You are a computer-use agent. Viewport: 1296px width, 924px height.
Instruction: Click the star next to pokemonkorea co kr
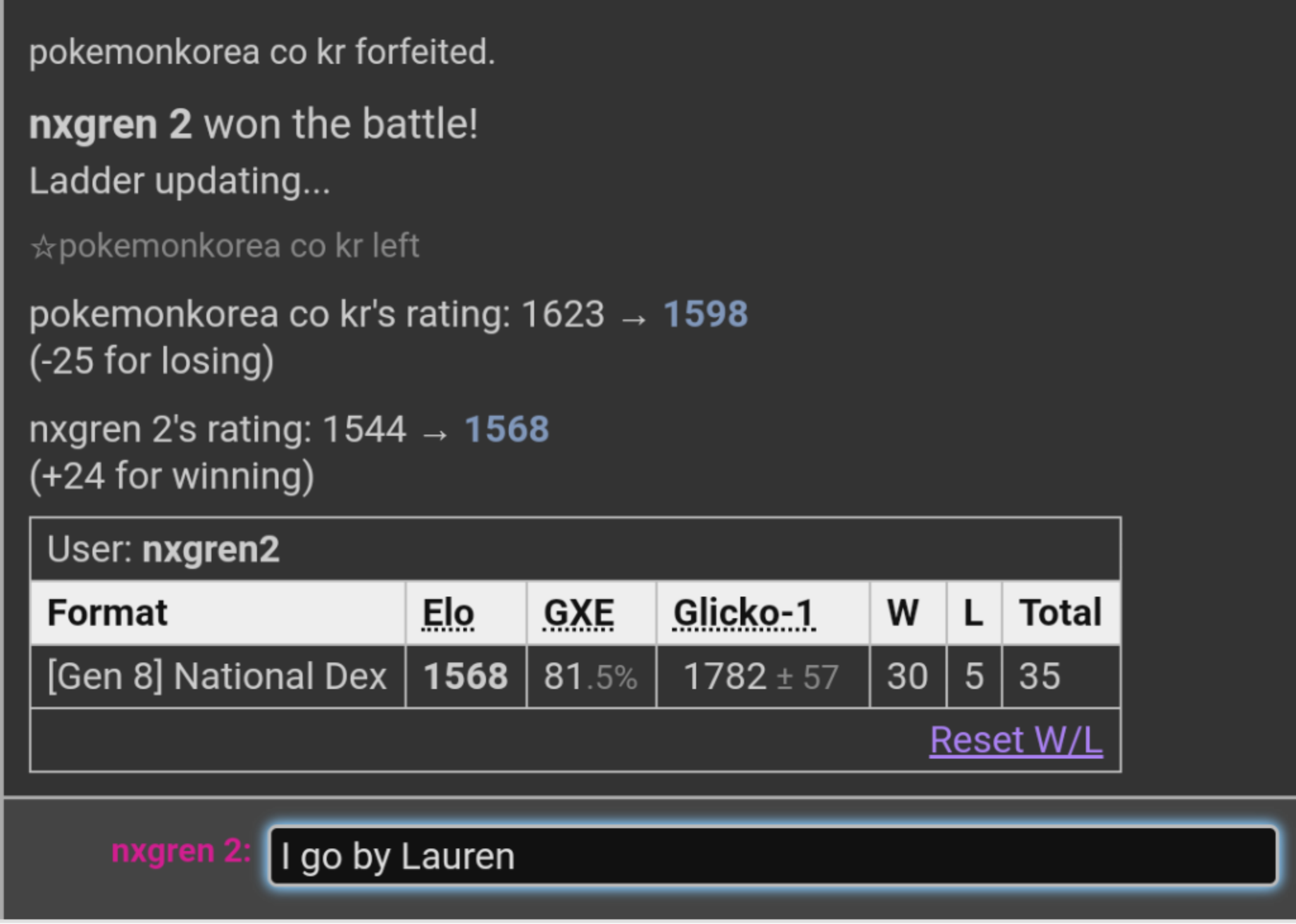[x=41, y=247]
